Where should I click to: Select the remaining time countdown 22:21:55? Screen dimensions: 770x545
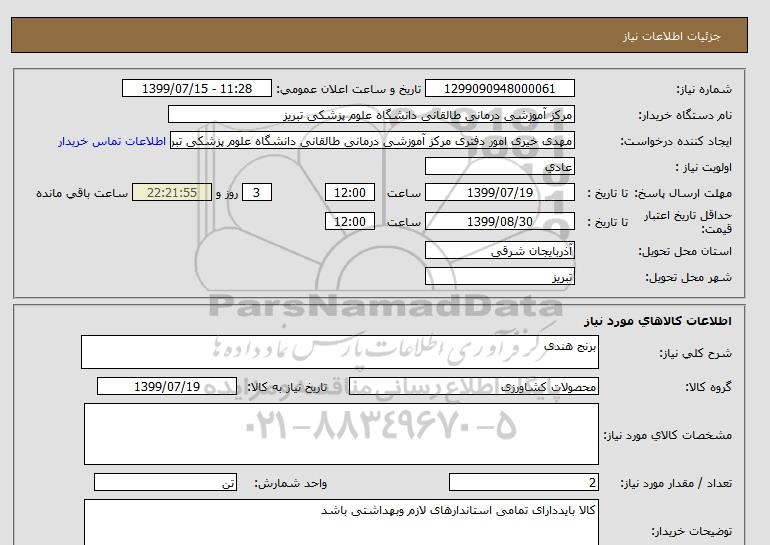(172, 192)
